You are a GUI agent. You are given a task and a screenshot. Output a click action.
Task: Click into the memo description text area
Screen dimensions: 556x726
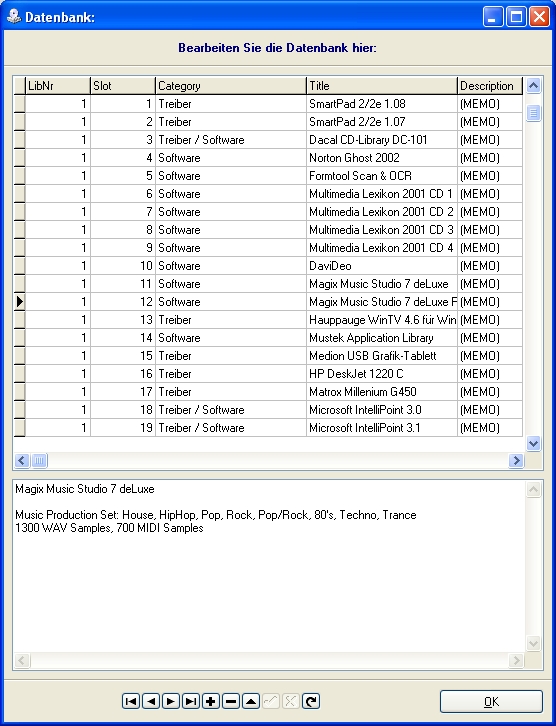pos(269,567)
